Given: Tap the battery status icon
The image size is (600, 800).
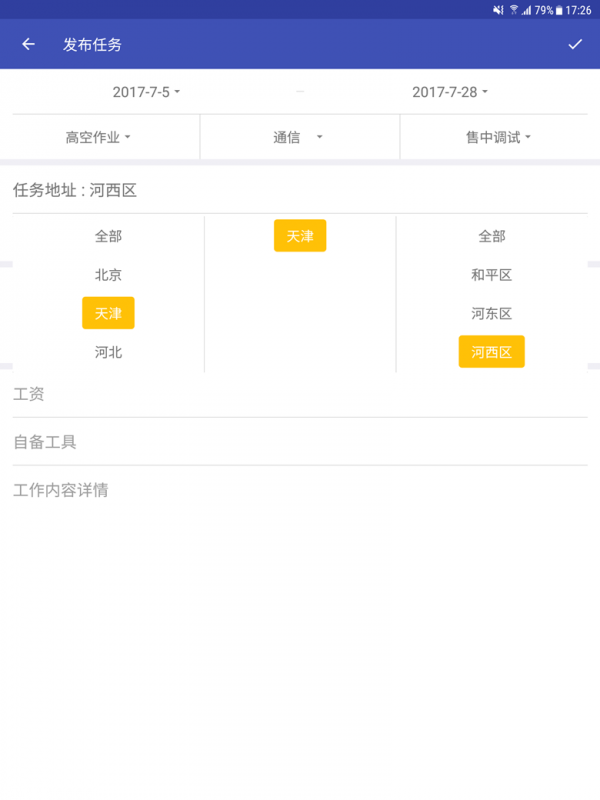Looking at the screenshot, I should pyautogui.click(x=558, y=10).
